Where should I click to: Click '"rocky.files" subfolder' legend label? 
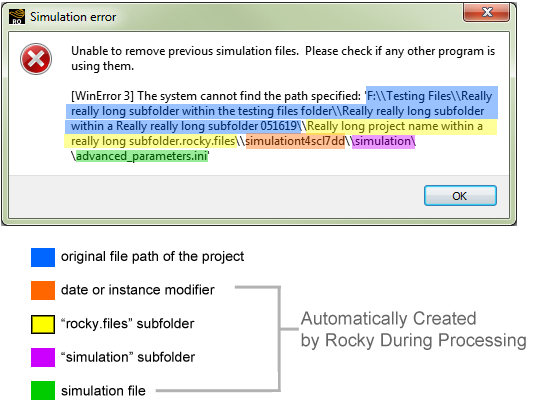[128, 324]
